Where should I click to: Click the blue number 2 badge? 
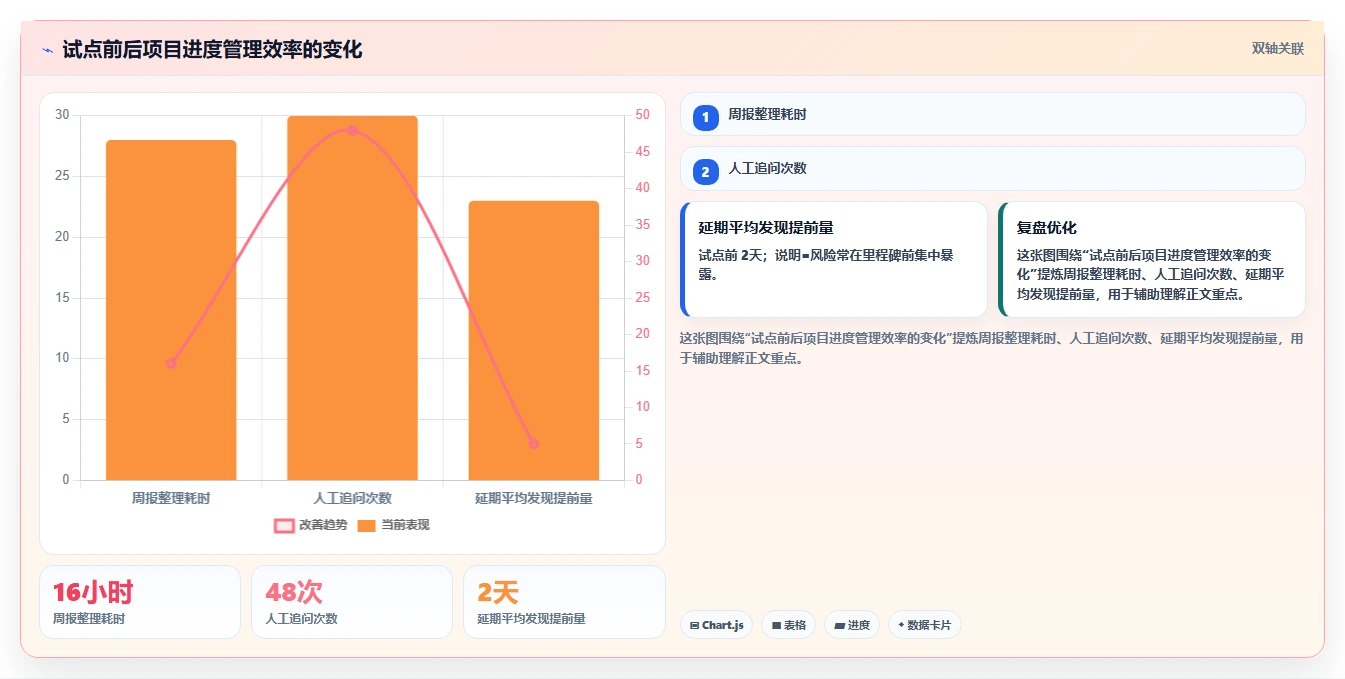click(705, 173)
